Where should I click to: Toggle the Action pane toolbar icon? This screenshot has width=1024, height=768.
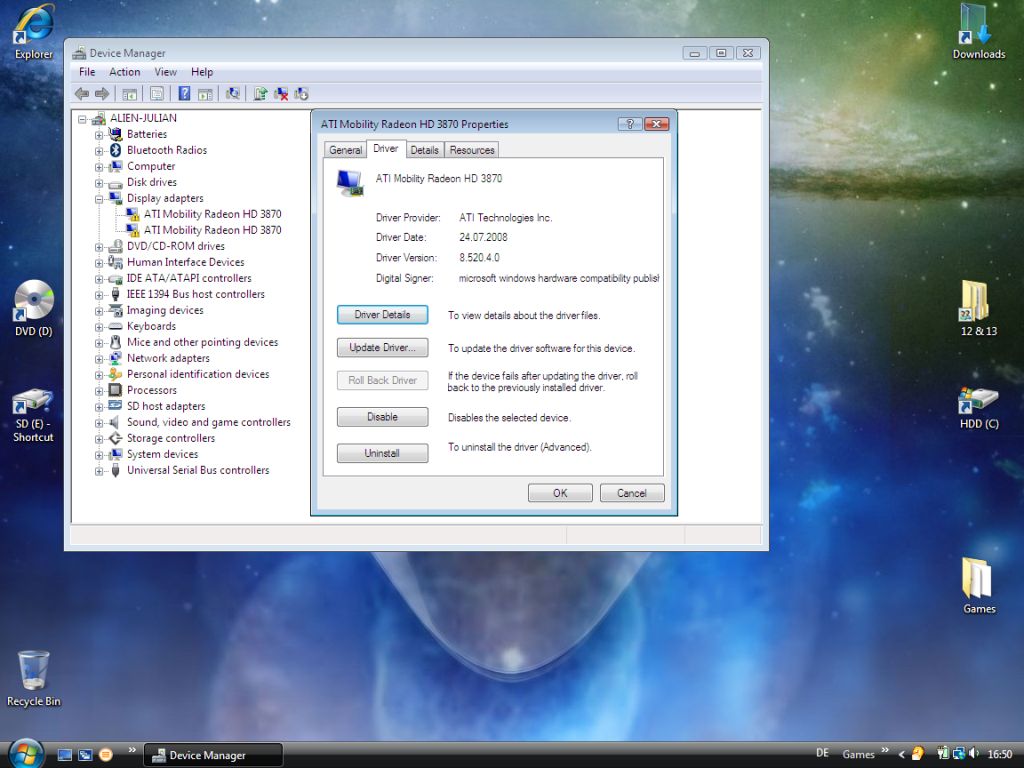click(x=205, y=94)
